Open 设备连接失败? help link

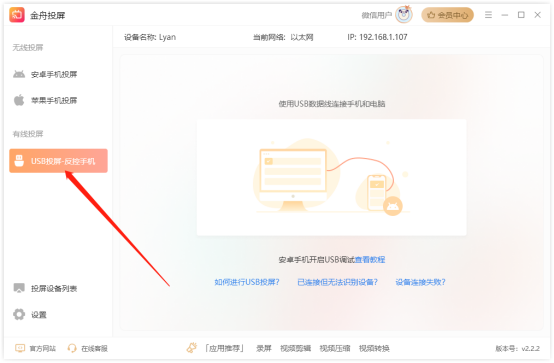420,282
